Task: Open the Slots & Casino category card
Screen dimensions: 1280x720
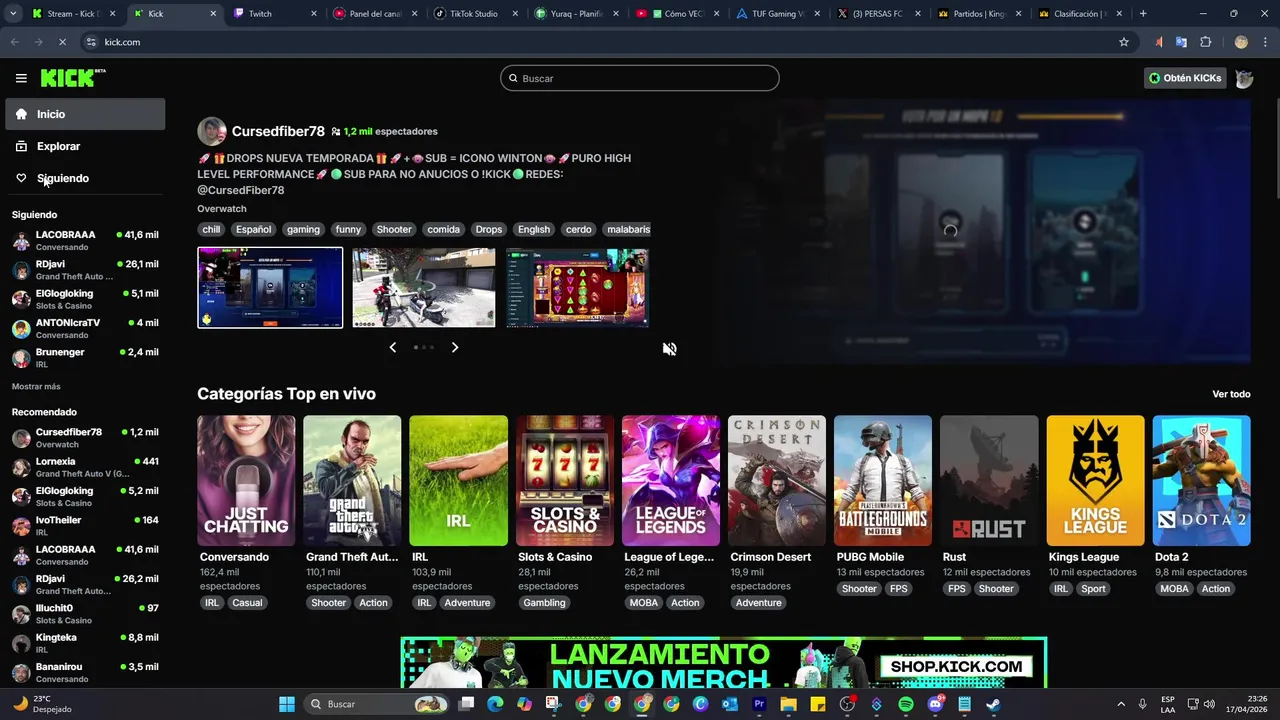Action: (565, 481)
